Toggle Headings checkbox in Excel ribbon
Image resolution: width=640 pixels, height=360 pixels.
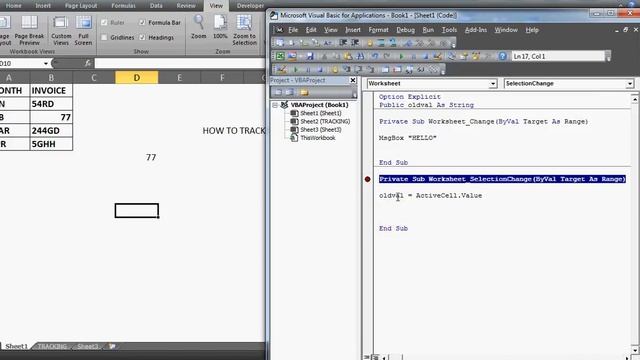(142, 38)
